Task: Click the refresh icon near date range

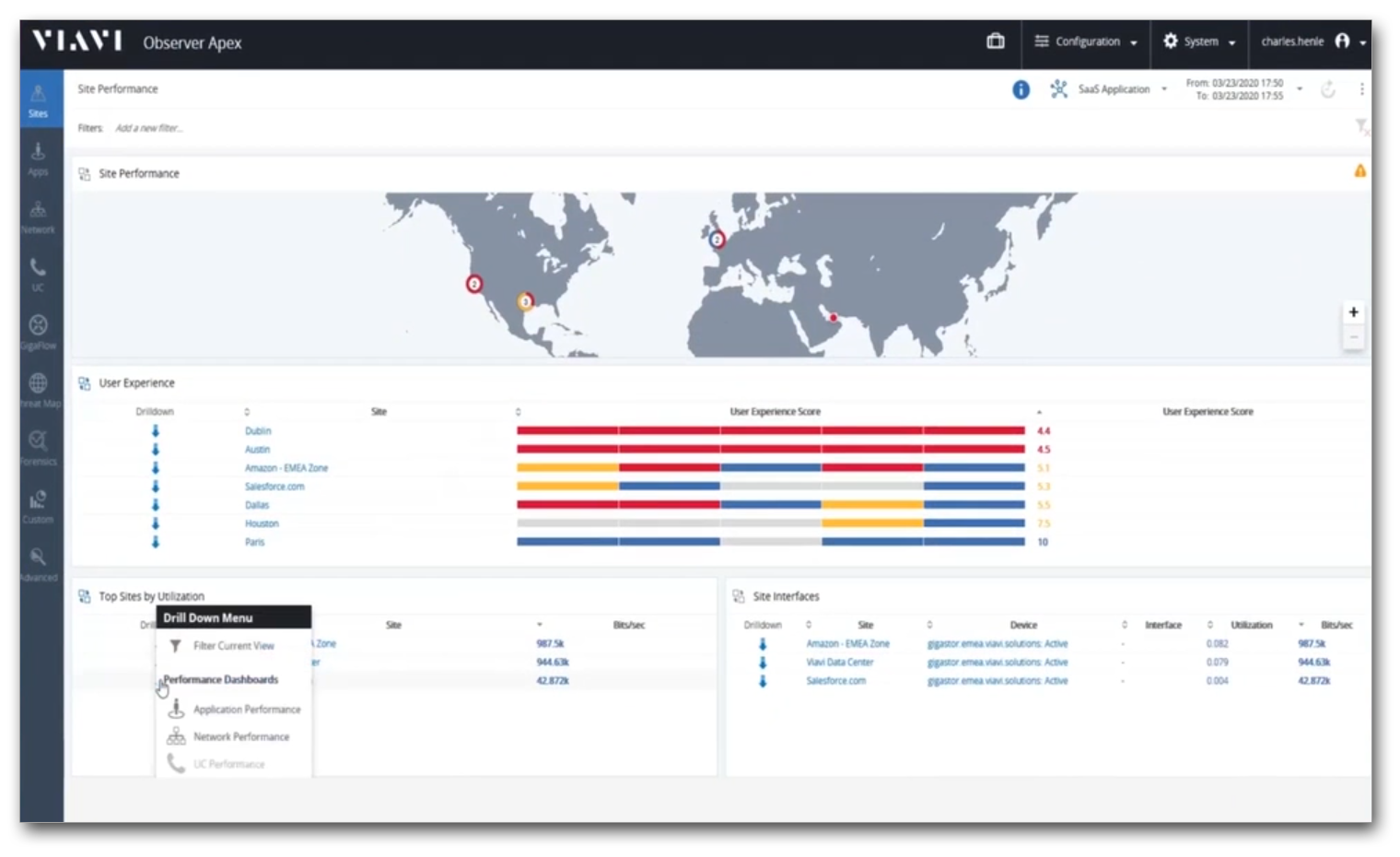Action: point(1328,89)
